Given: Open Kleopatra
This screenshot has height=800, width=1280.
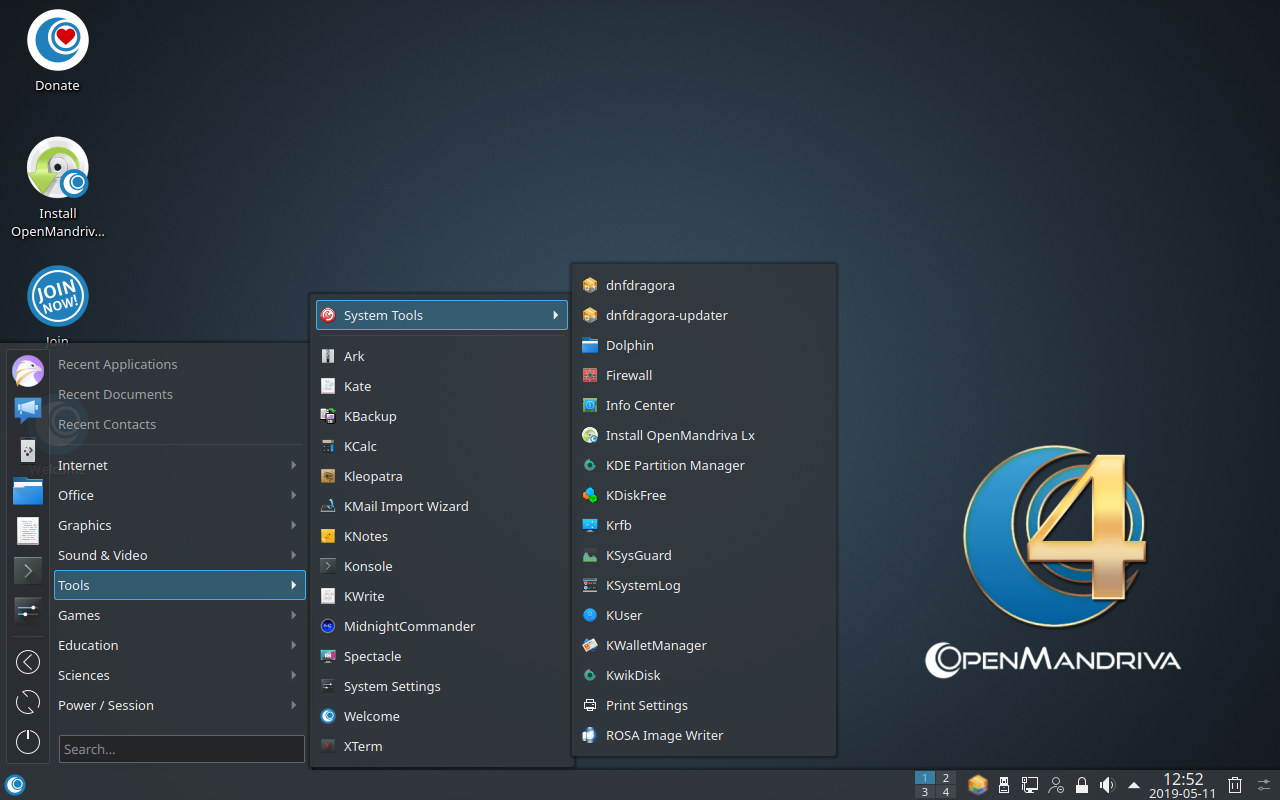Looking at the screenshot, I should (x=441, y=476).
